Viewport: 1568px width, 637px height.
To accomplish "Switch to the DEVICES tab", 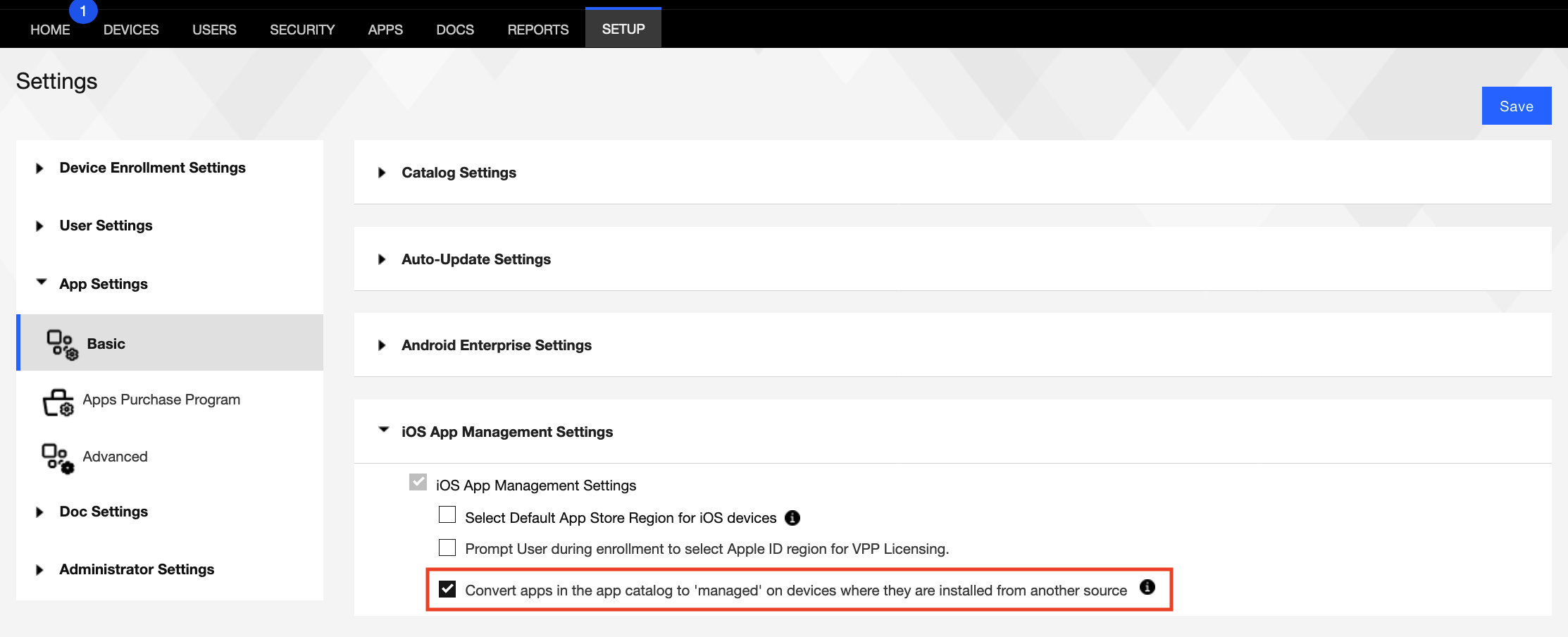I will pos(131,29).
